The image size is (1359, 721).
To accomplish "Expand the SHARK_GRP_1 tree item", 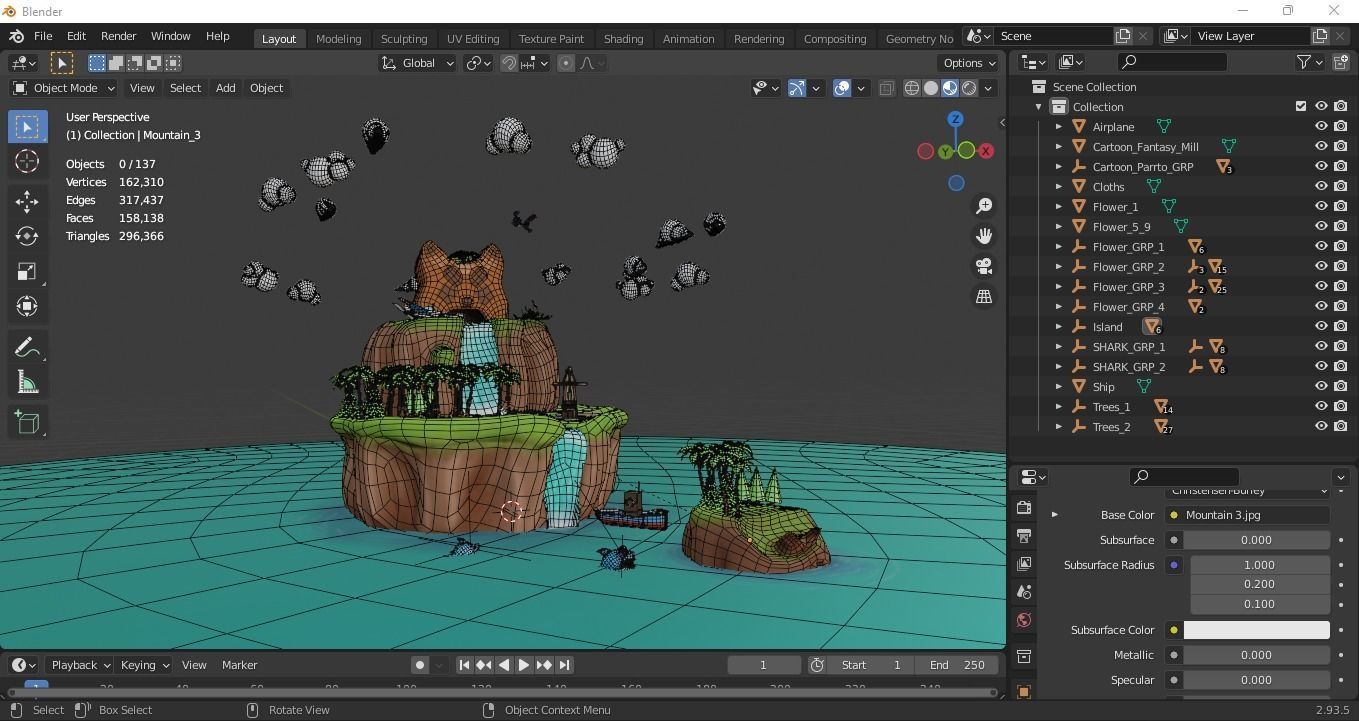I will (x=1058, y=347).
